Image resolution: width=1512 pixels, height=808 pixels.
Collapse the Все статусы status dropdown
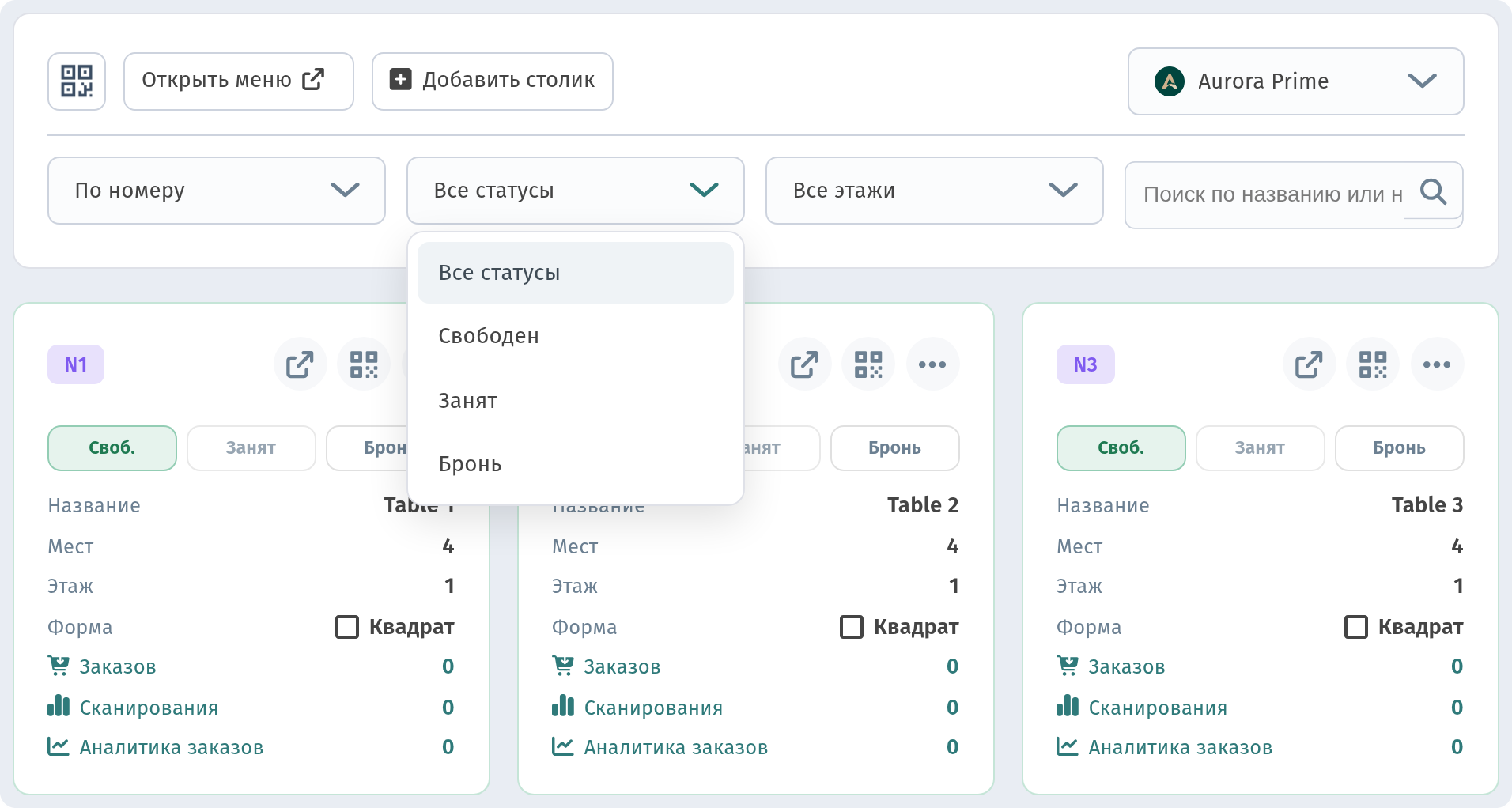click(x=575, y=191)
